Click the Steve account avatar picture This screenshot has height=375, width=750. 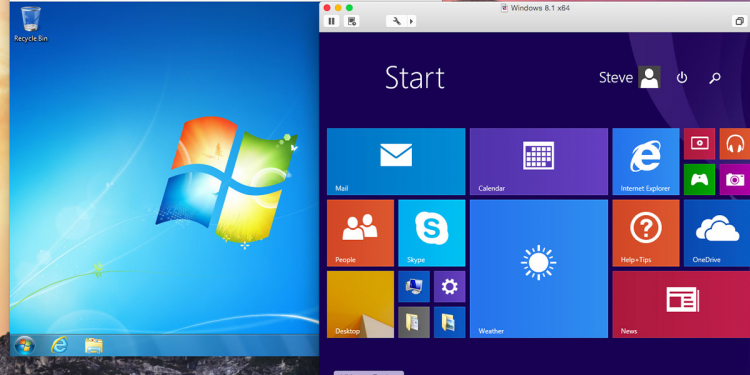tap(650, 77)
